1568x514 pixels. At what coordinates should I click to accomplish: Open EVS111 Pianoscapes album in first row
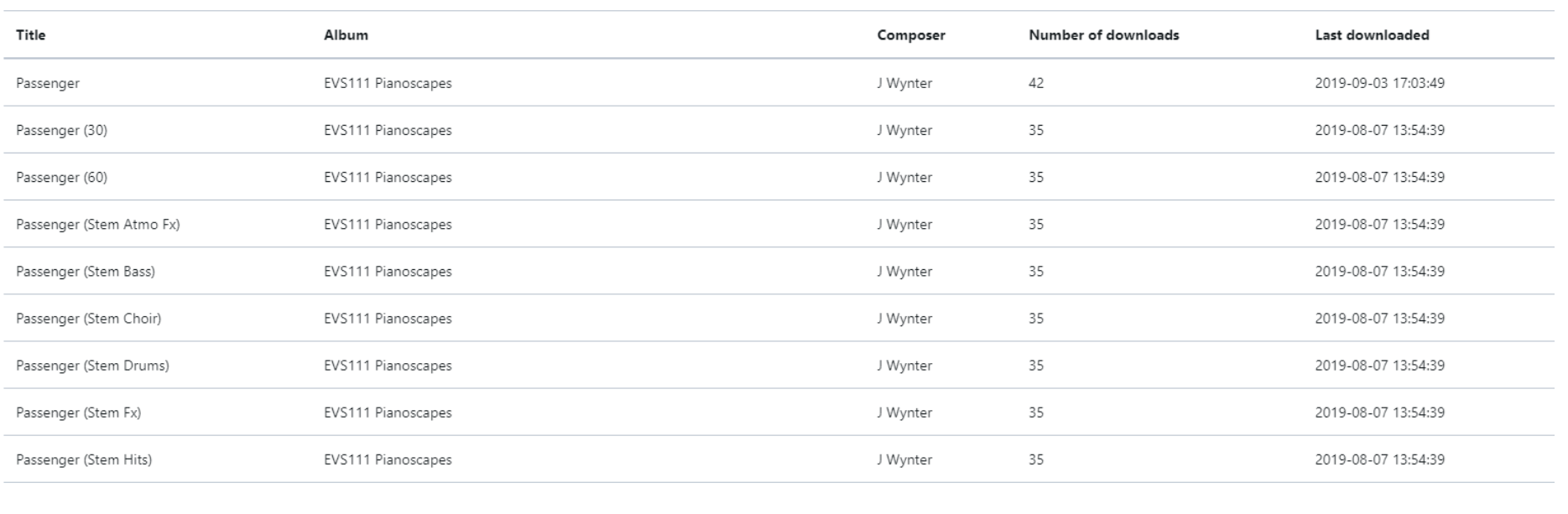pos(388,83)
